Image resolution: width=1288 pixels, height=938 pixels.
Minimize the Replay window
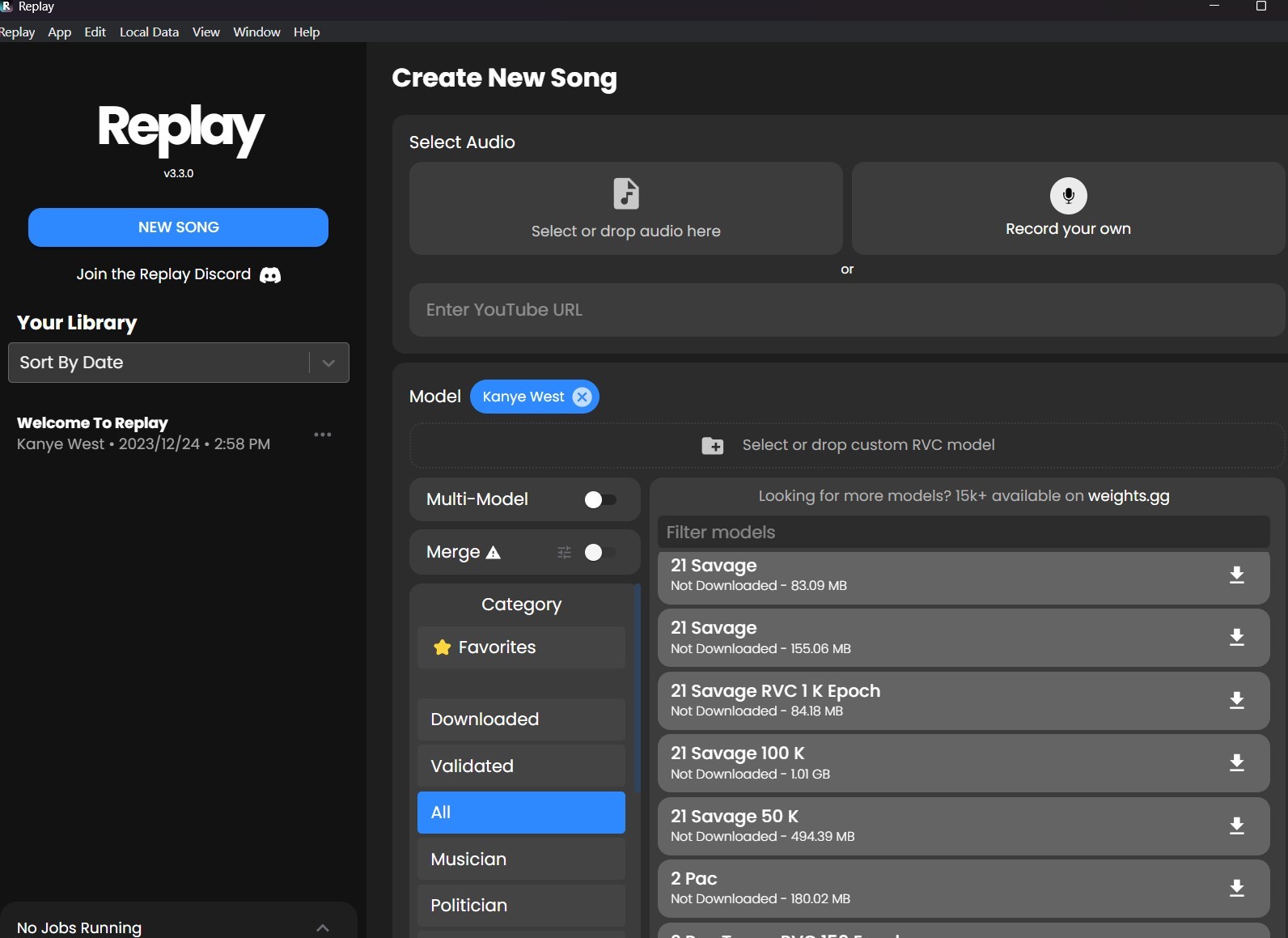[1214, 6]
